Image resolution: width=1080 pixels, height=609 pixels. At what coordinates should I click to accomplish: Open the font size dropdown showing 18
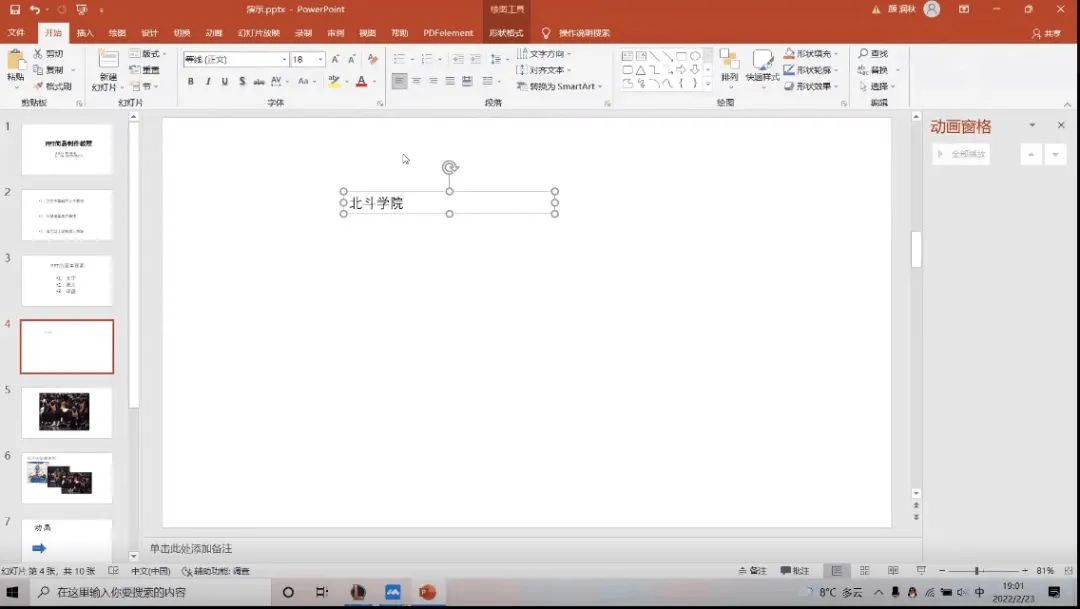coord(321,59)
